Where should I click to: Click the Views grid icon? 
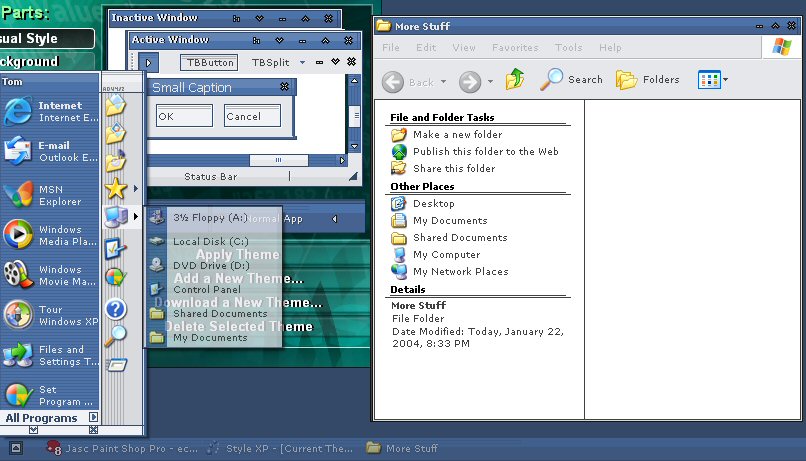pyautogui.click(x=709, y=80)
